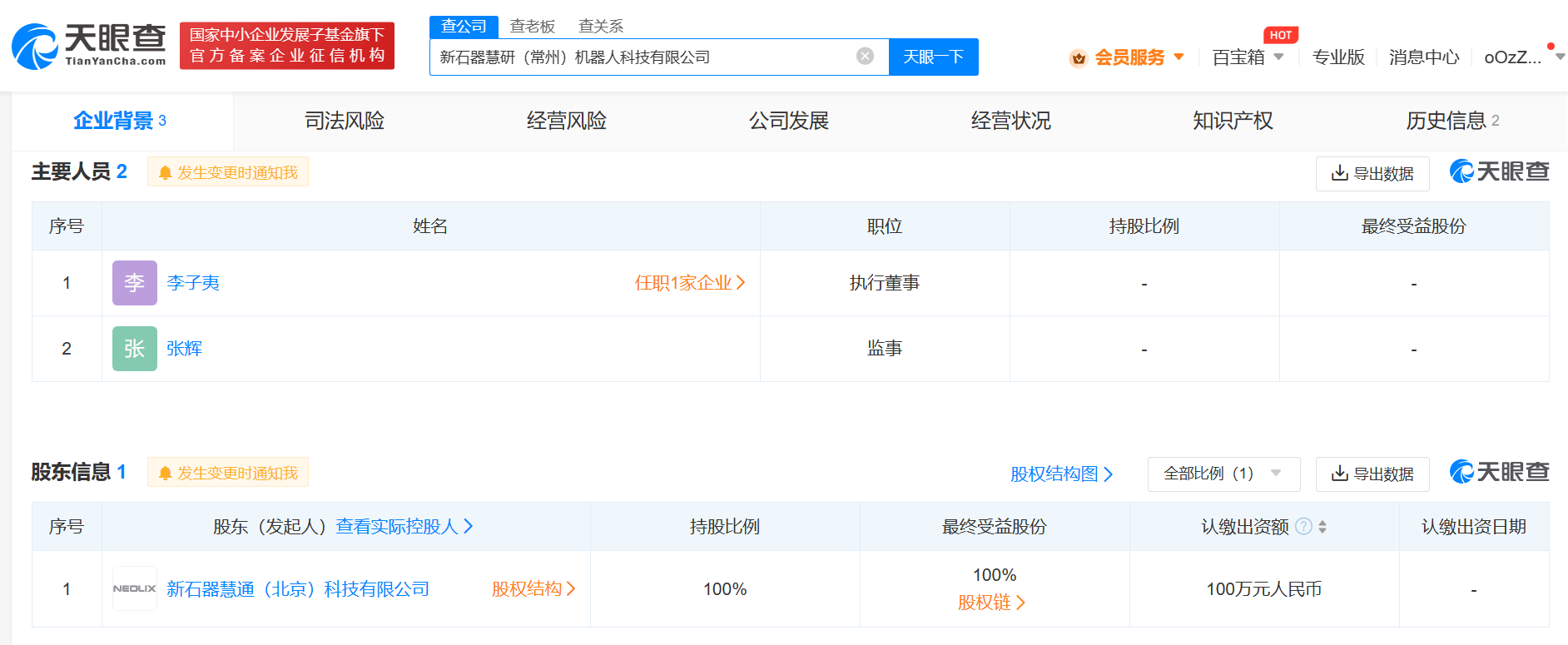This screenshot has height=645, width=1568.
Task: Select the 查老板 search mode tab
Action: pyautogui.click(x=532, y=27)
